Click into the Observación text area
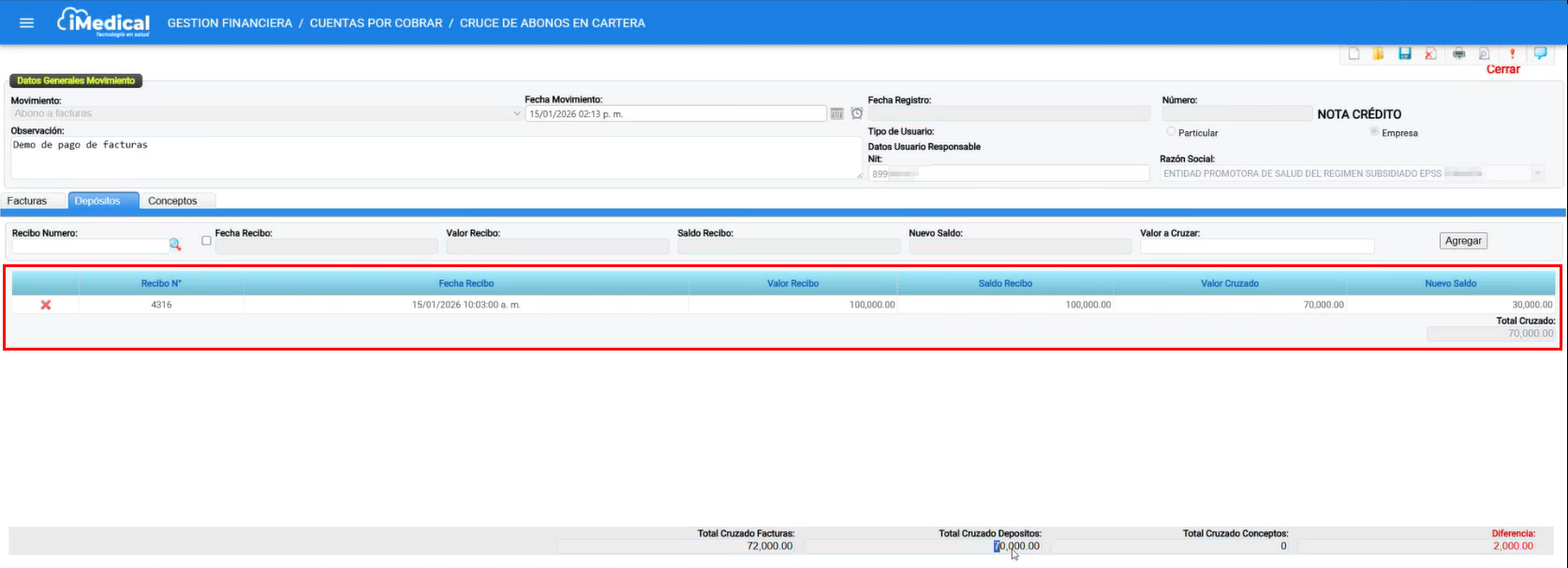Screen dimensions: 1568x568 pos(436,157)
